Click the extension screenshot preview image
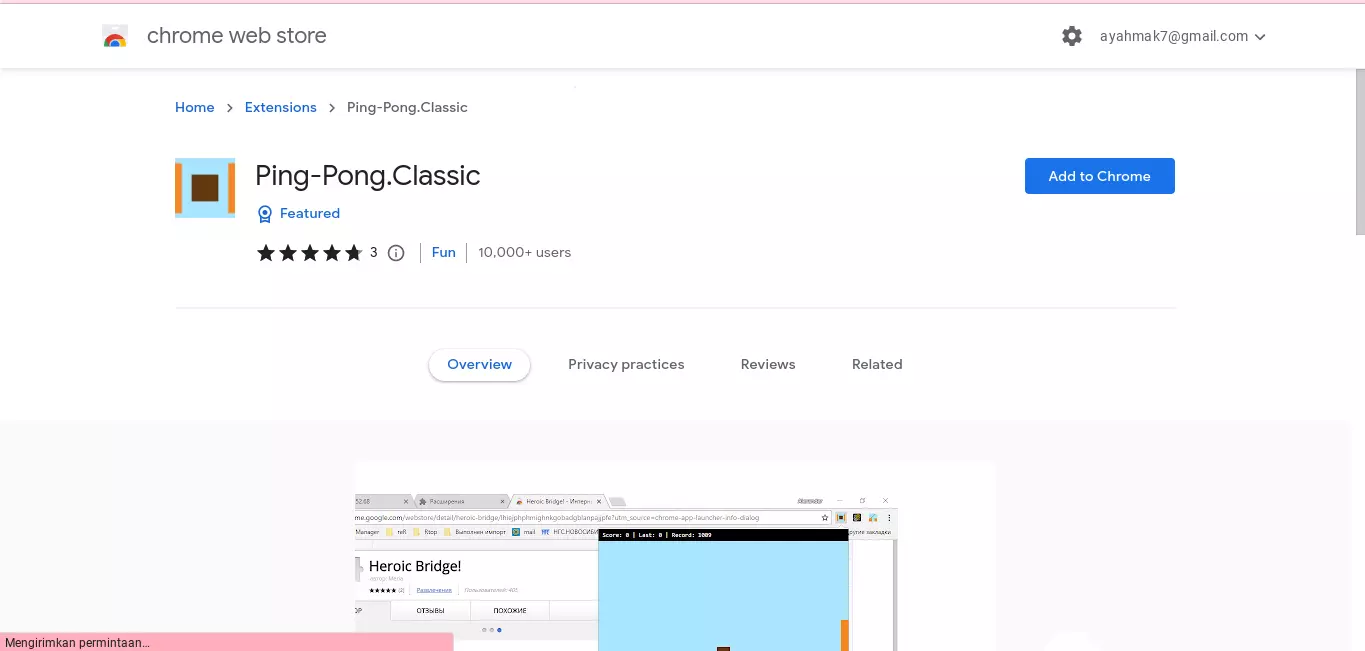1365x651 pixels. click(675, 556)
